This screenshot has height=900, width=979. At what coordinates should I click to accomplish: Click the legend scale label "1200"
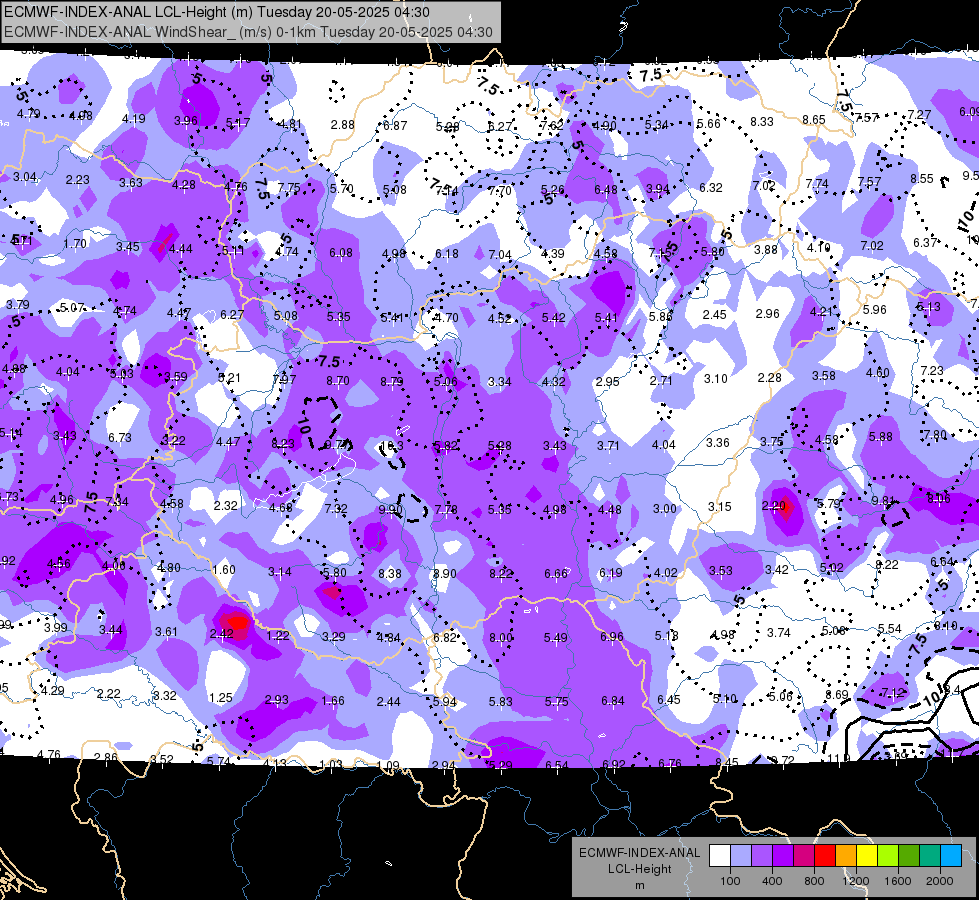point(855,881)
